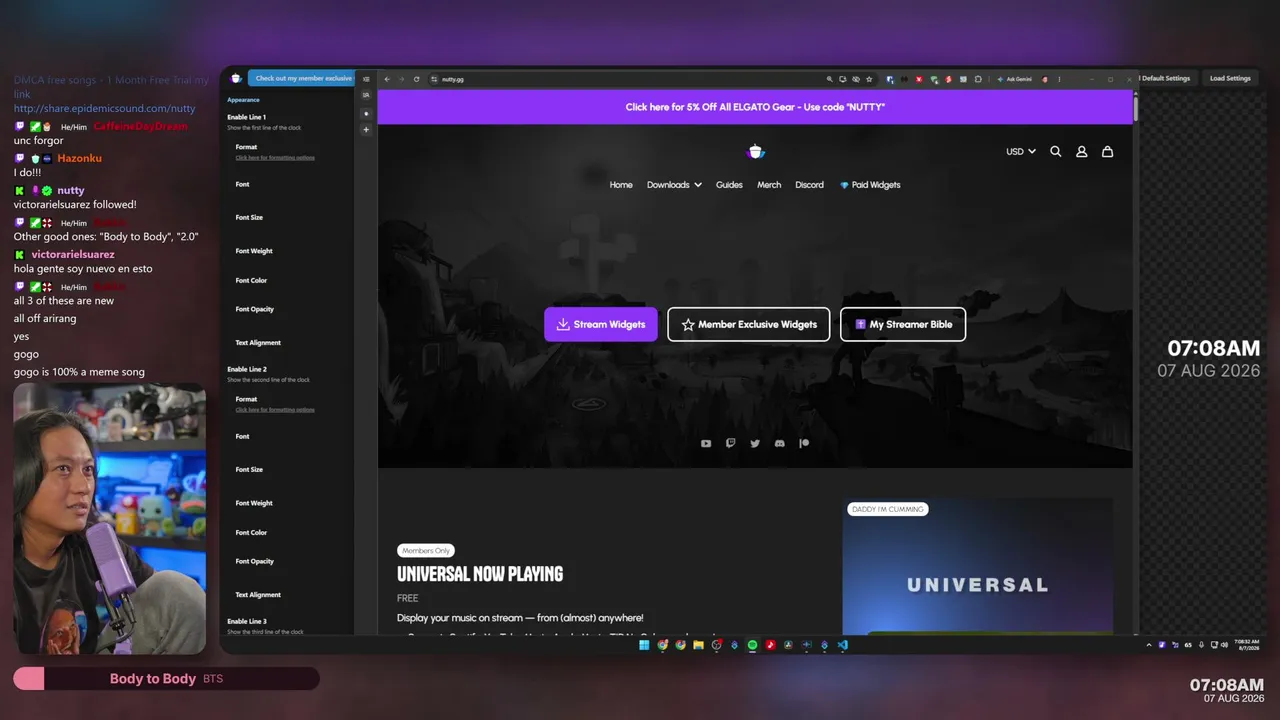The image size is (1280, 720).
Task: Click the Check out my member exclusive banner
Action: click(x=301, y=78)
